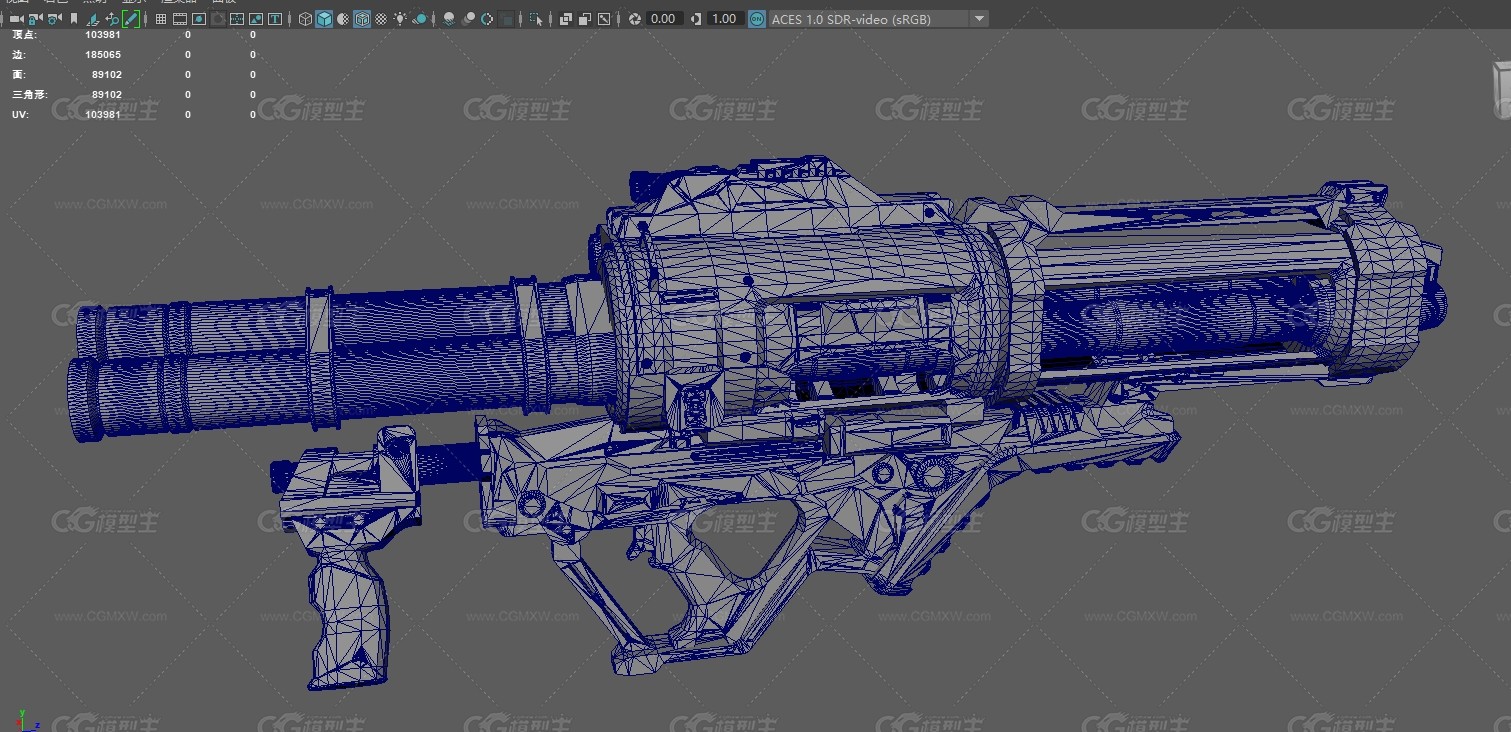Click the ViewCube in the viewport corner
The height and width of the screenshot is (732, 1511).
click(1502, 88)
